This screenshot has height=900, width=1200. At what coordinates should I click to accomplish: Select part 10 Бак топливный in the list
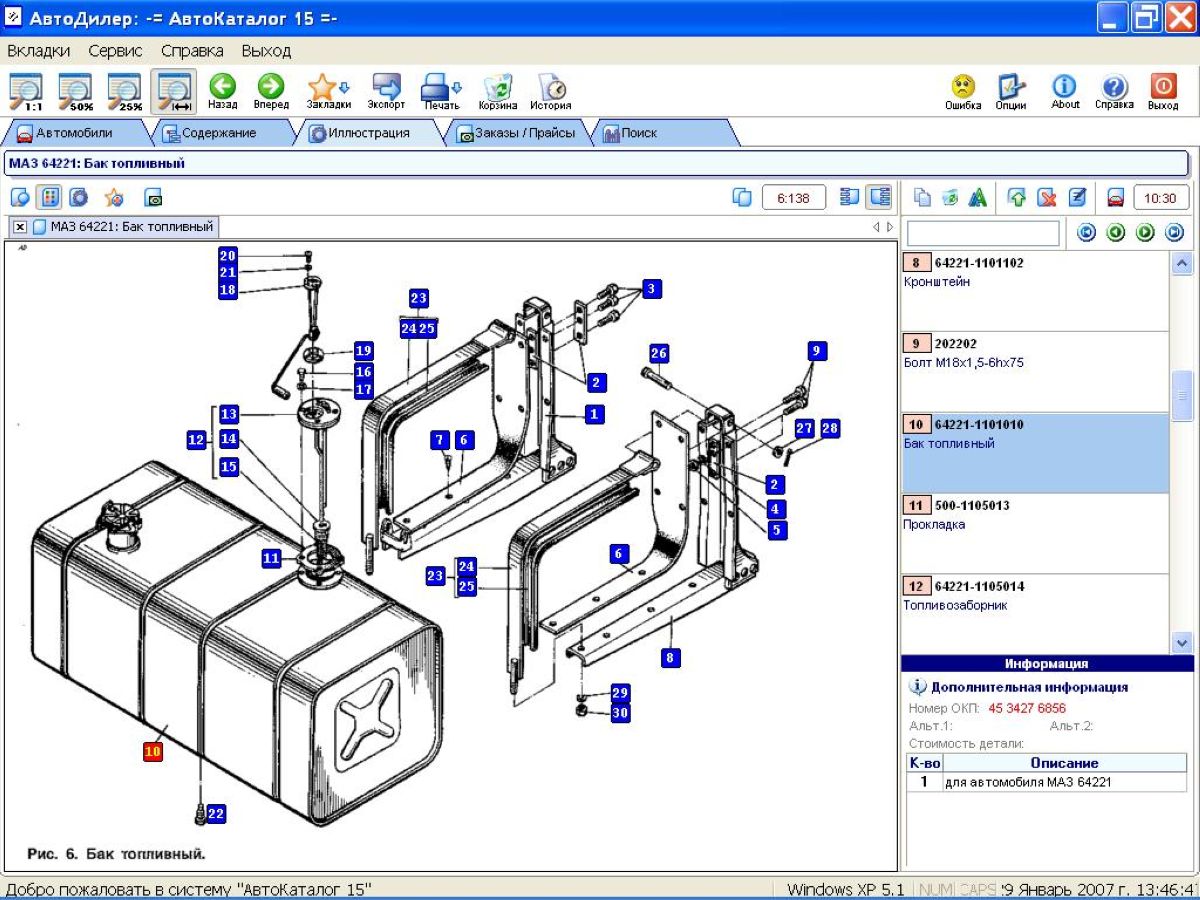(1034, 453)
